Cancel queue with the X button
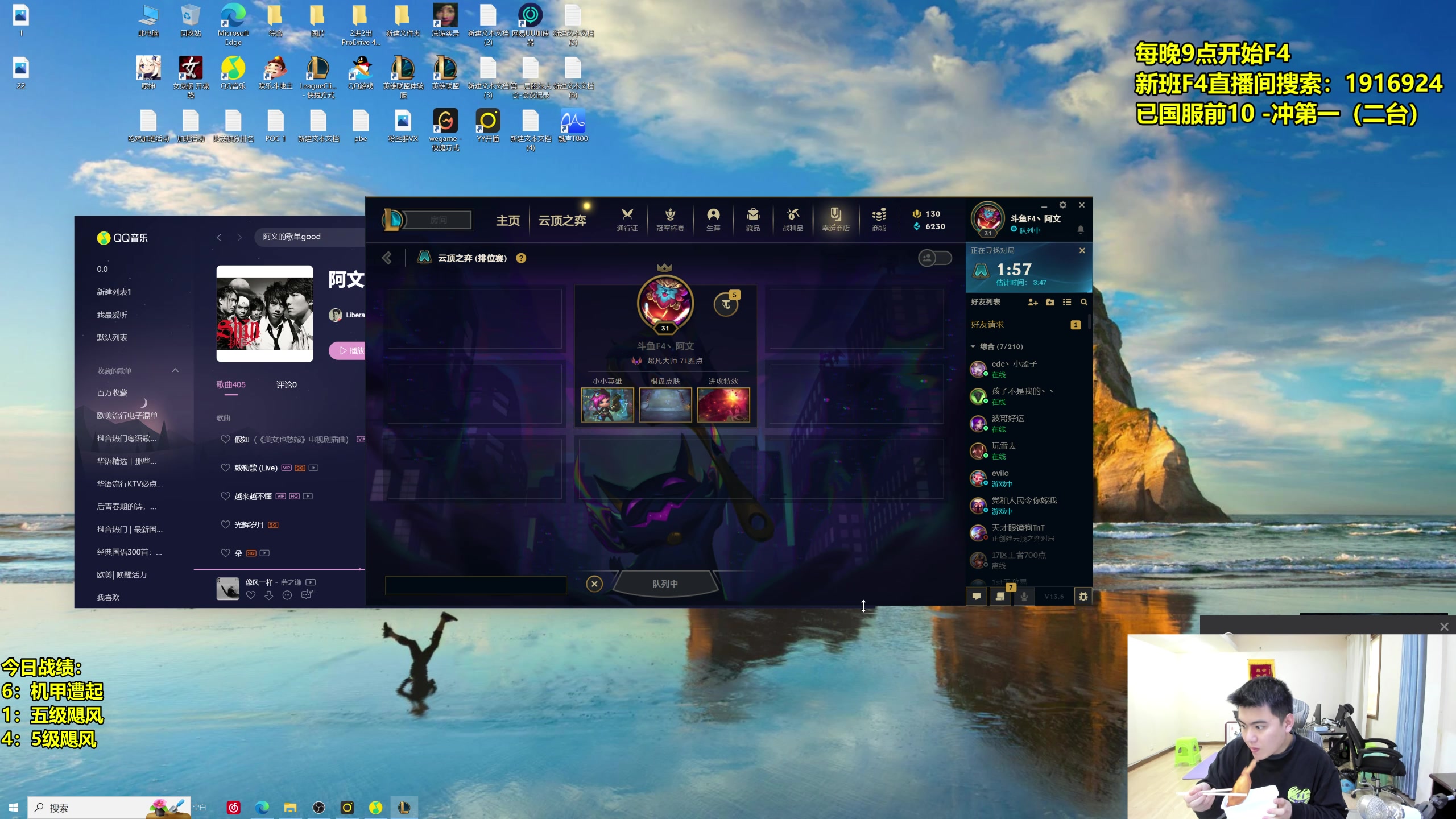The image size is (1456, 819). pyautogui.click(x=594, y=584)
